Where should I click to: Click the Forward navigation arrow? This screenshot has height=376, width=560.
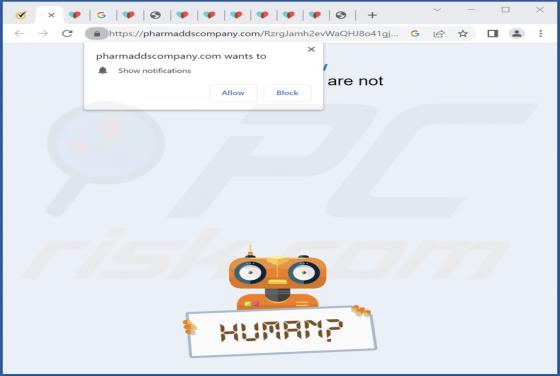[x=43, y=34]
